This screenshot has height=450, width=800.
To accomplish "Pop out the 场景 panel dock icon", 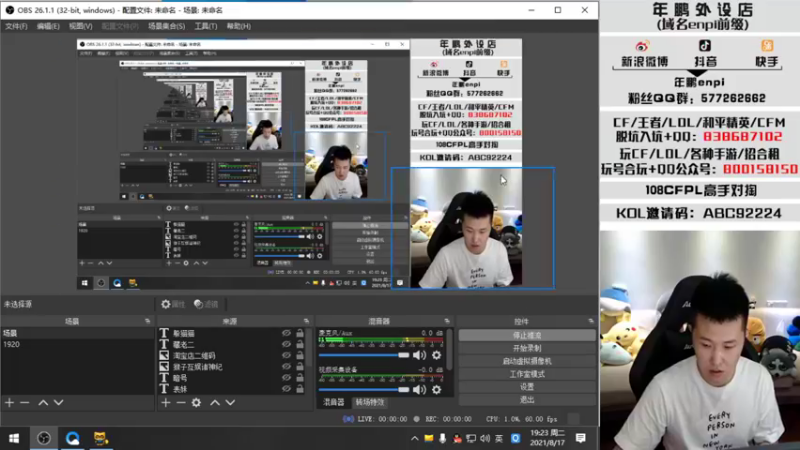I will 147,321.
